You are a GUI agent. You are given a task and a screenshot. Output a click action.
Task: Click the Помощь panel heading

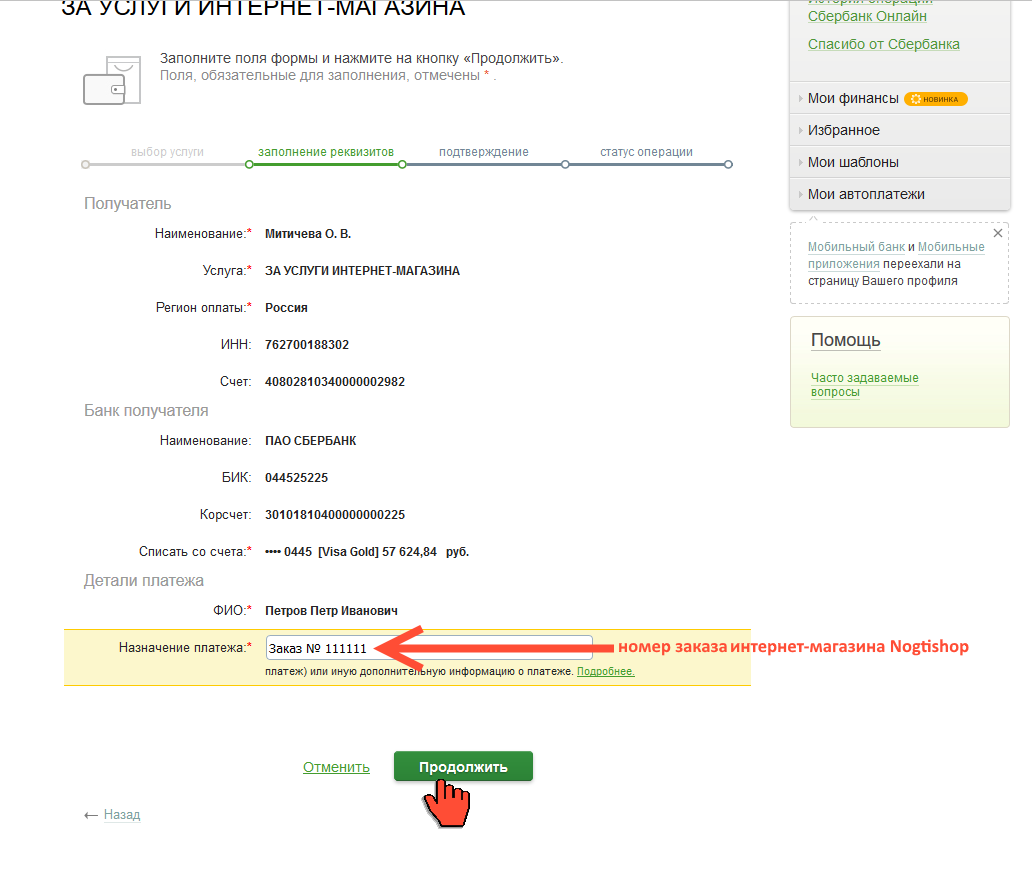[x=846, y=340]
